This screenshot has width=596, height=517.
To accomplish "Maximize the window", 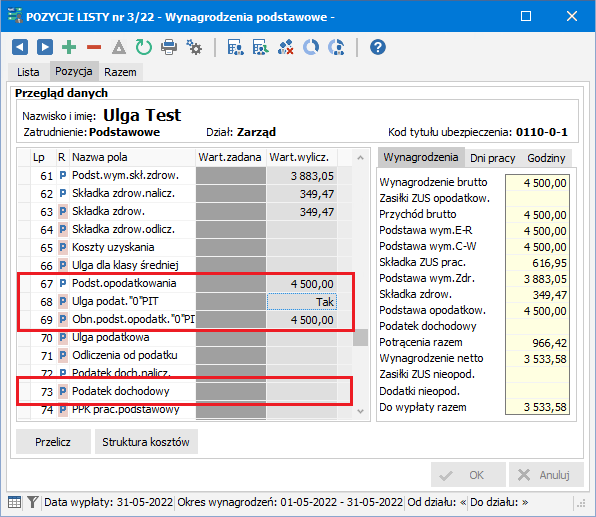I will tap(526, 16).
